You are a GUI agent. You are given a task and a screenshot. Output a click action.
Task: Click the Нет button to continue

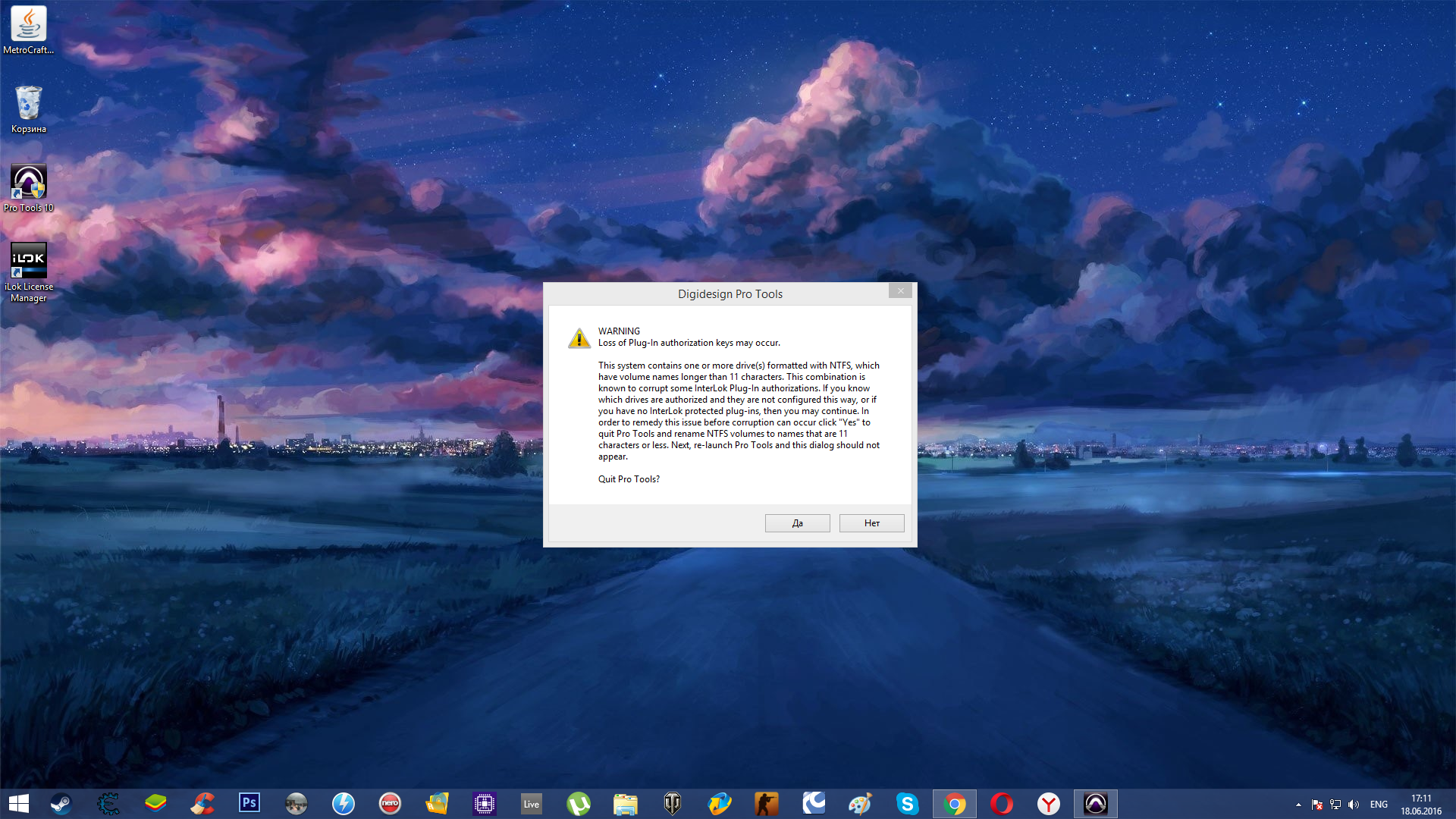click(871, 523)
